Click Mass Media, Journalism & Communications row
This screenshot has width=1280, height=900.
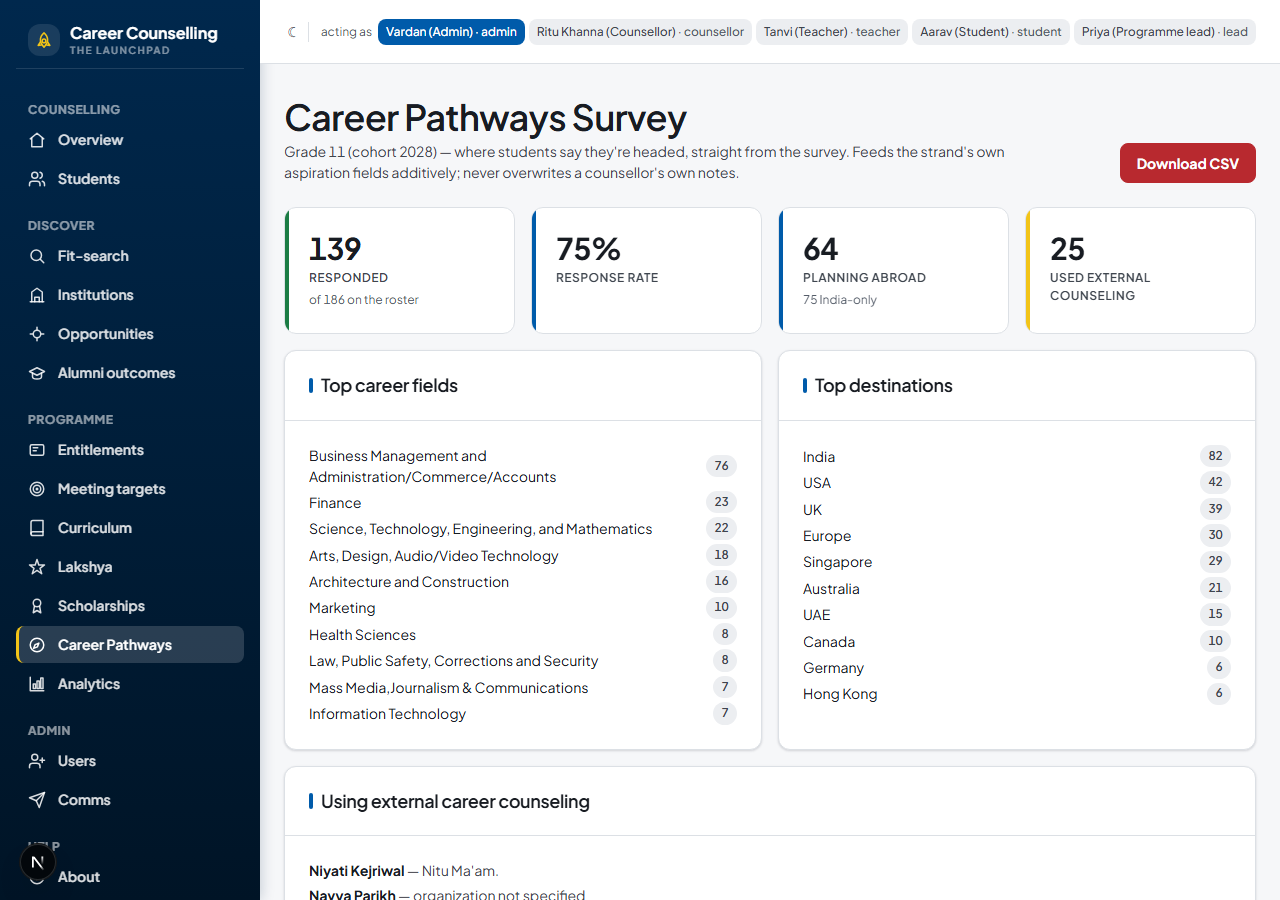(x=523, y=688)
